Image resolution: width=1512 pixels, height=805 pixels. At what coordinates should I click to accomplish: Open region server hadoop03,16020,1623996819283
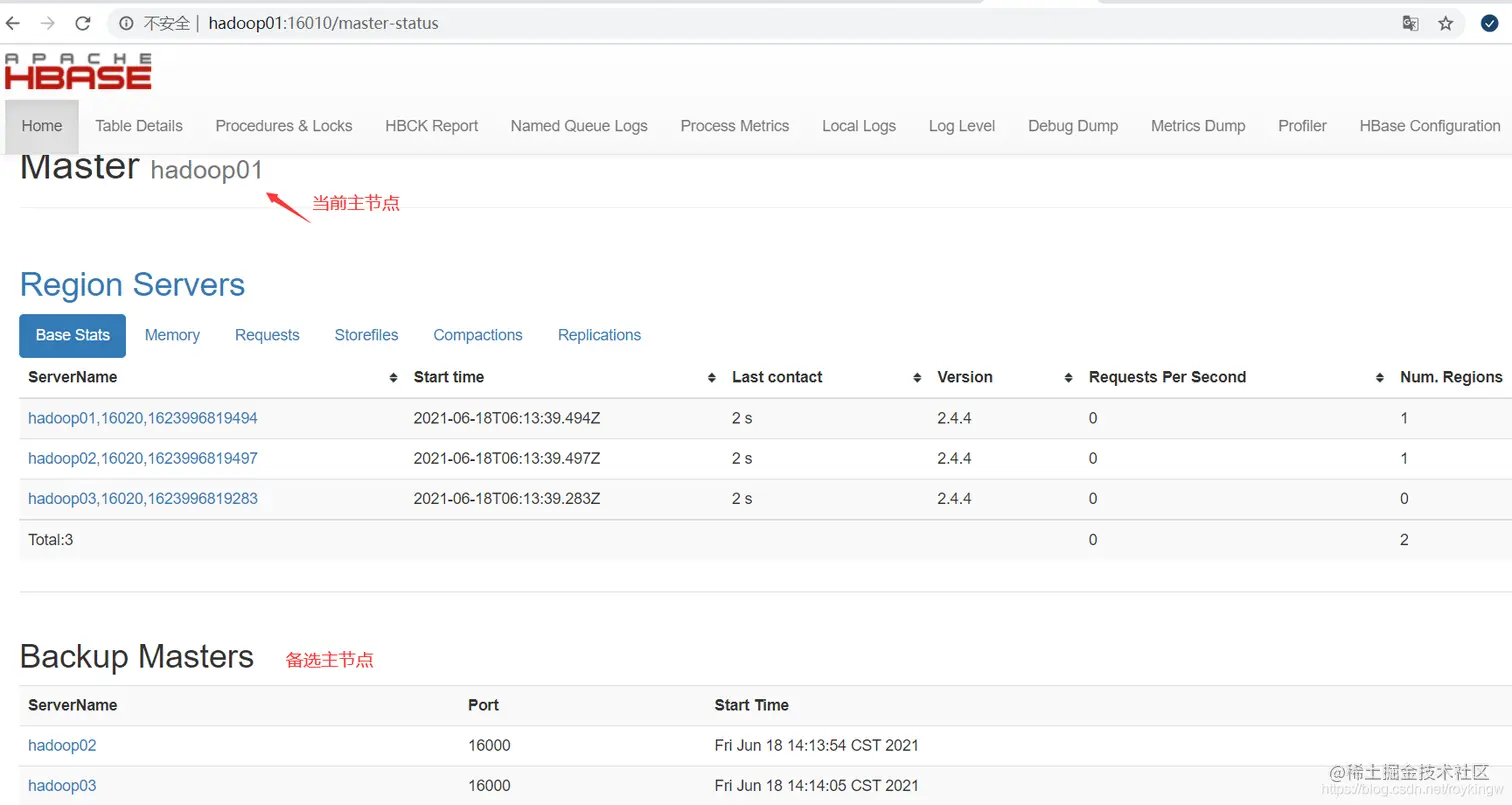tap(143, 498)
